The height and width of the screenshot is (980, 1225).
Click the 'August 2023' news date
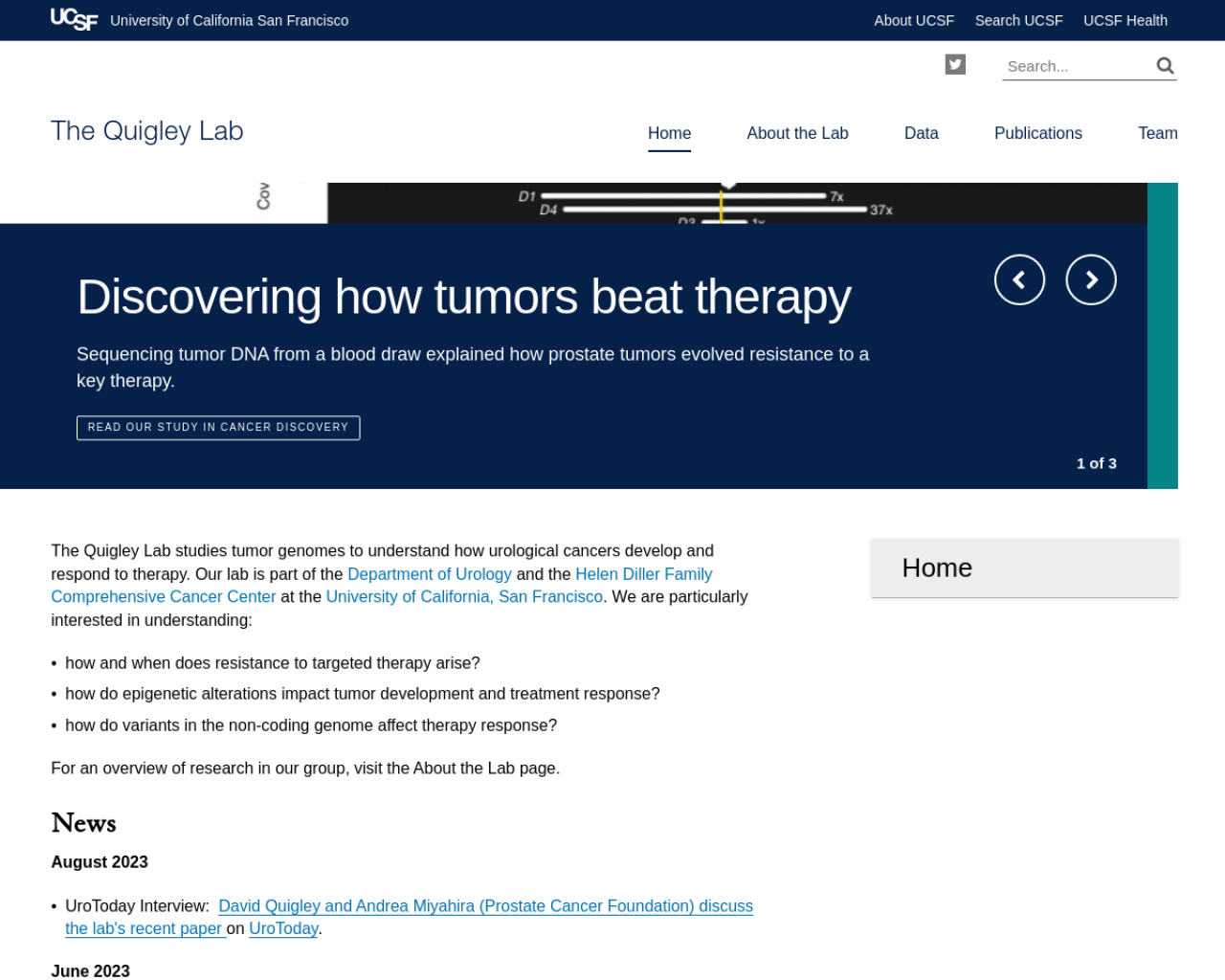point(100,862)
